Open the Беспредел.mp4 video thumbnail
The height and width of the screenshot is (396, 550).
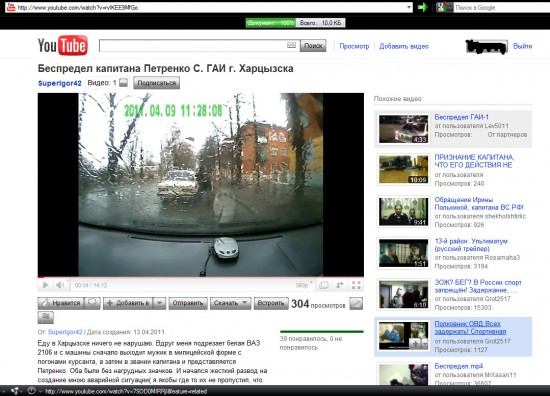click(x=403, y=374)
